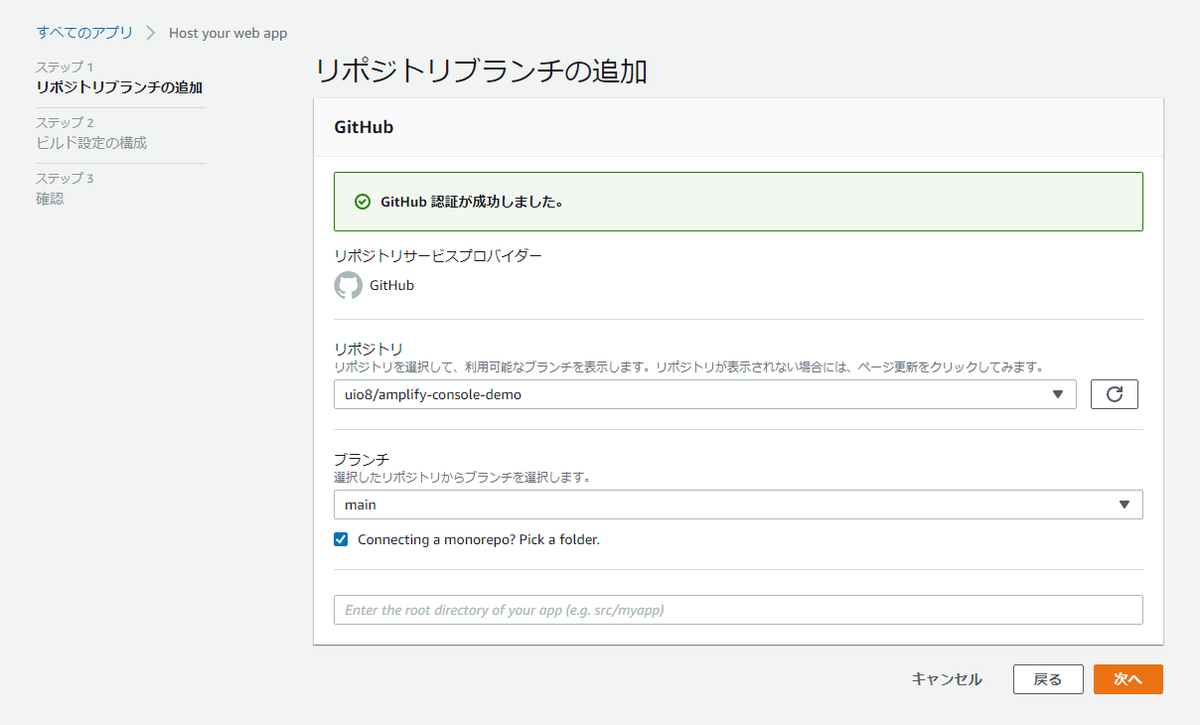Screen dimensions: 1200x725
Task: Select step 2 ビルド設定の構成 in sidebar
Action: [92, 143]
